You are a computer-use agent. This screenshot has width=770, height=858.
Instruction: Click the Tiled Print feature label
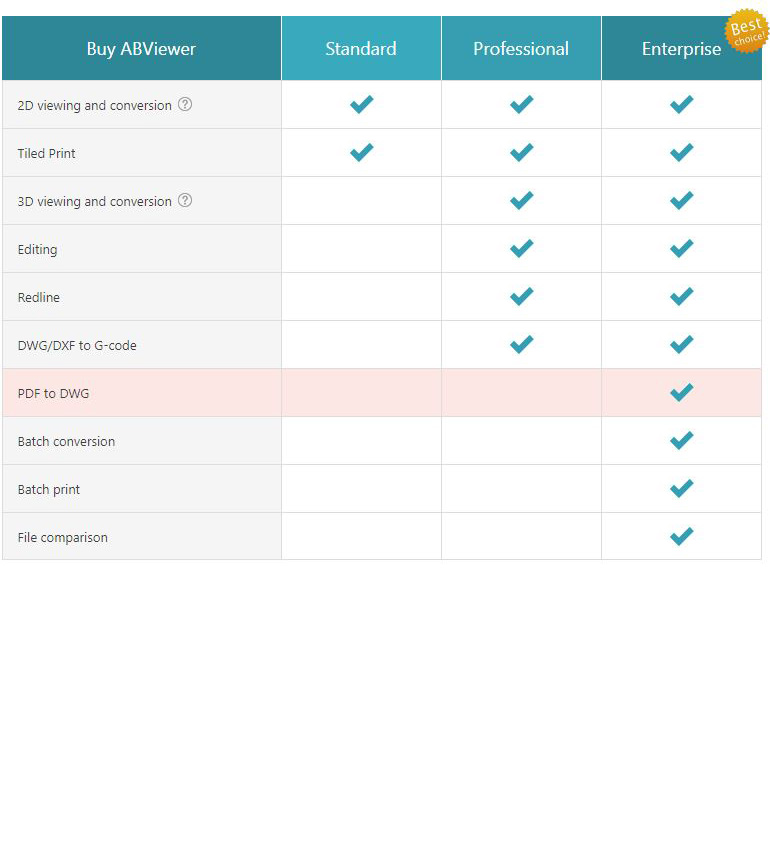(47, 153)
